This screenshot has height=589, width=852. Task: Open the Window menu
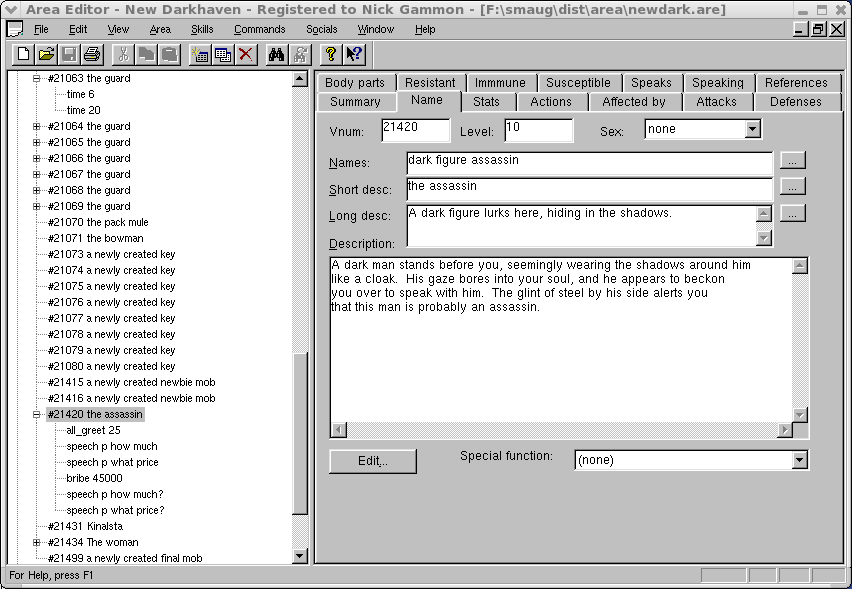click(x=375, y=29)
